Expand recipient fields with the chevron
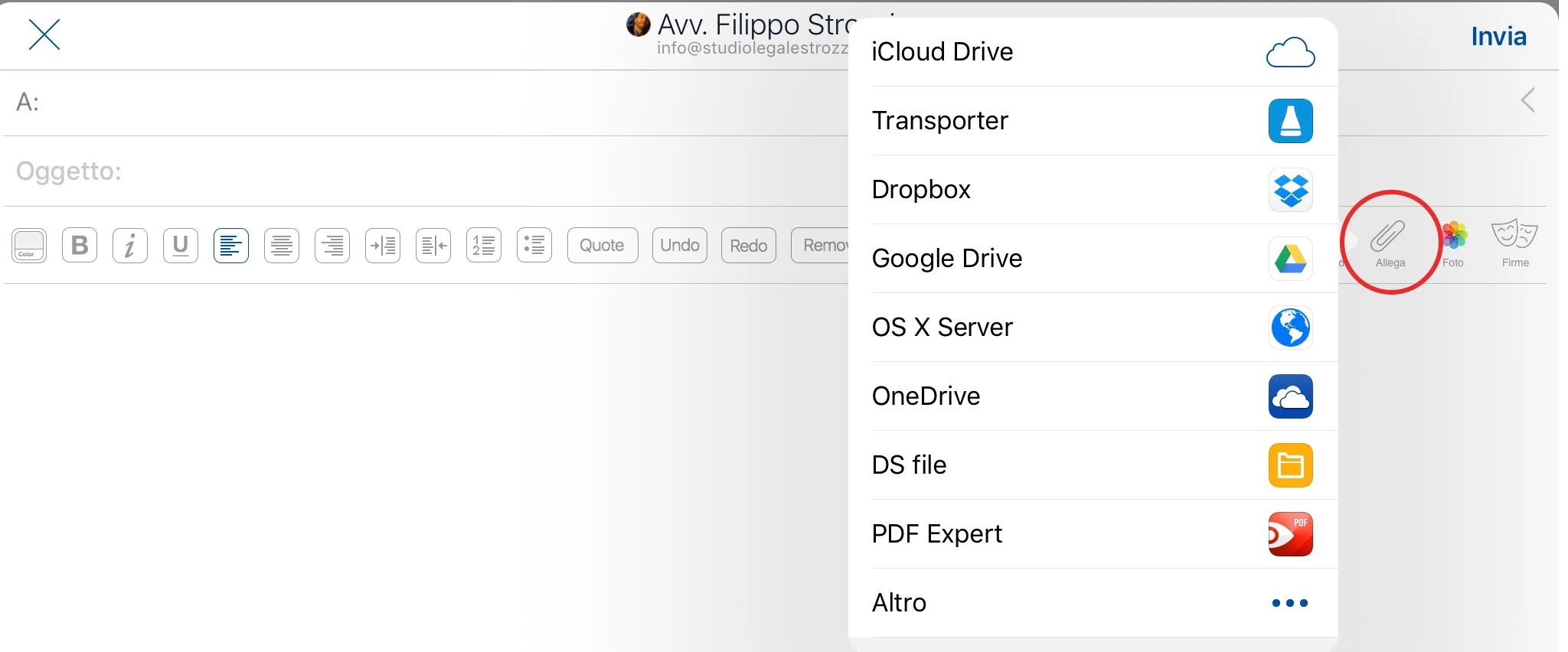Screen dimensions: 1568x652 (x=1528, y=100)
